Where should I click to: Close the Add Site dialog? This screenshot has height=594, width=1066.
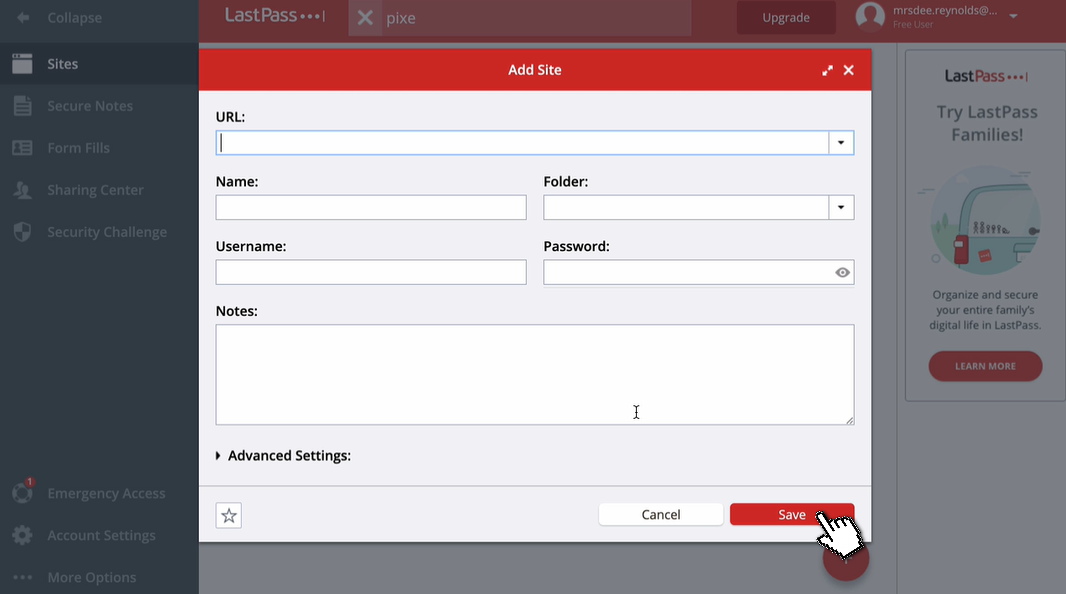[x=848, y=71]
